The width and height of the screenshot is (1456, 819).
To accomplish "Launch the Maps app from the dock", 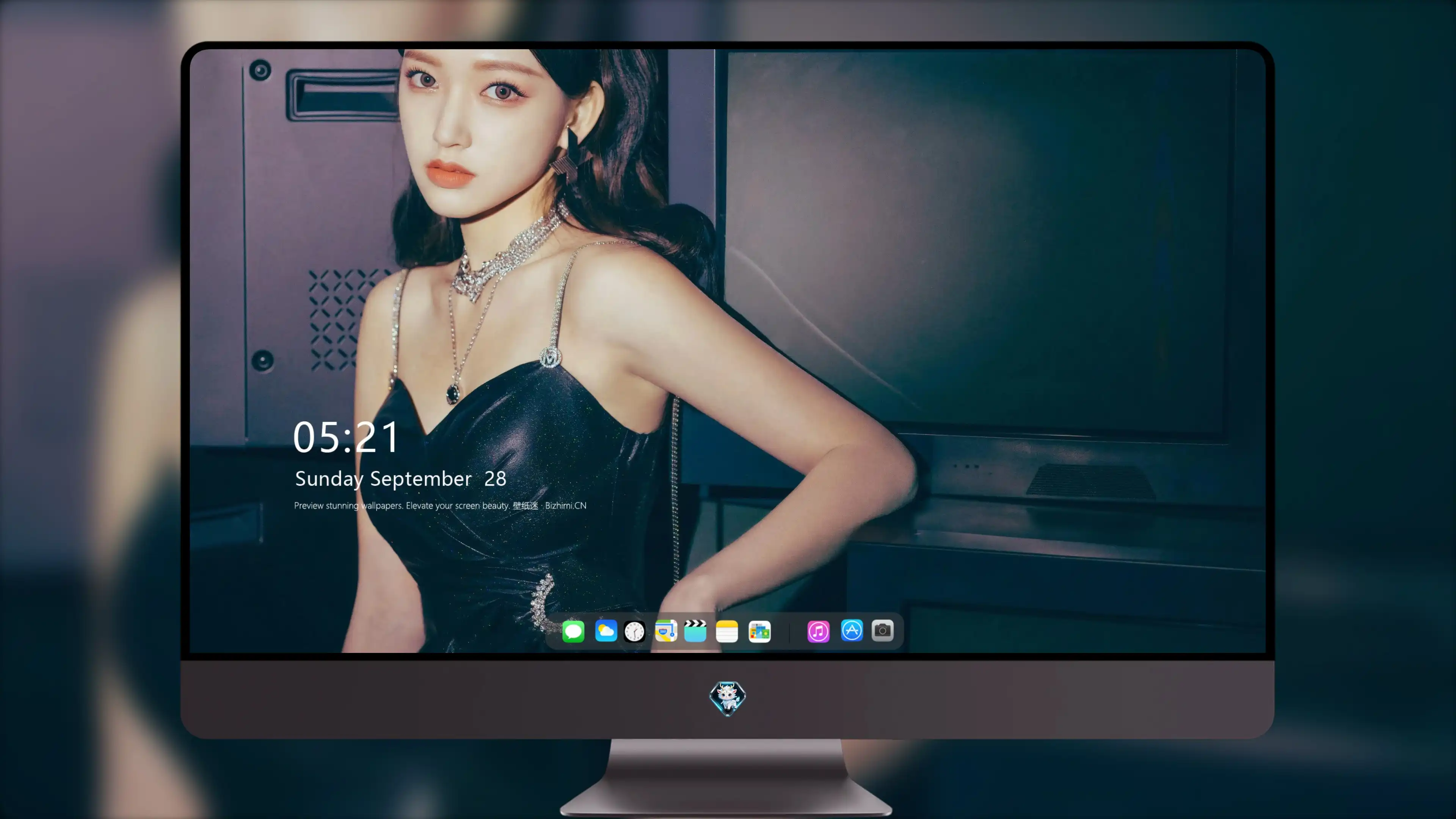I will click(666, 631).
